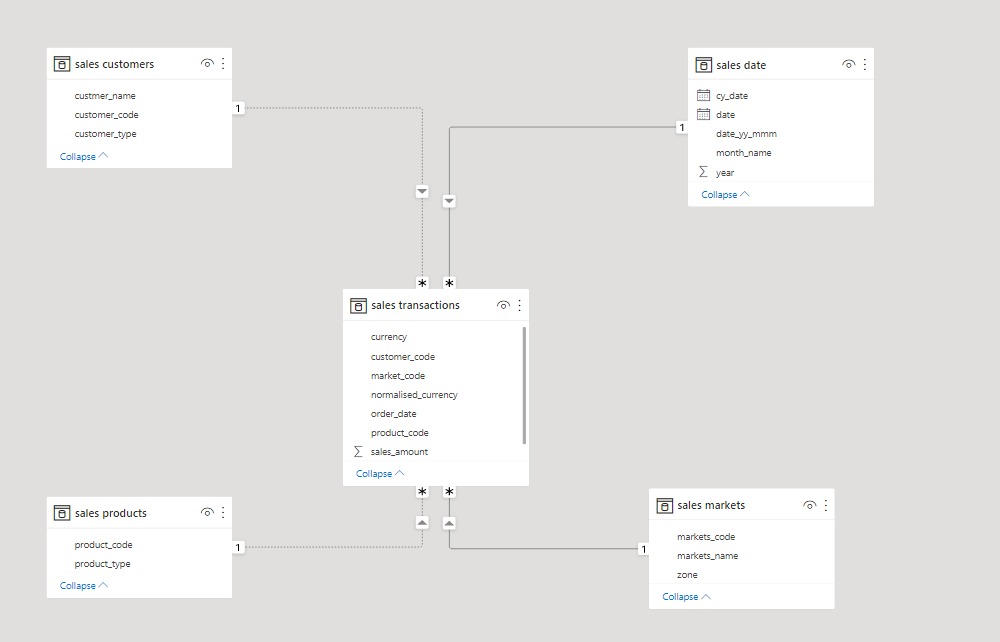Select the sales products table header title
The width and height of the screenshot is (1000, 642).
110,513
